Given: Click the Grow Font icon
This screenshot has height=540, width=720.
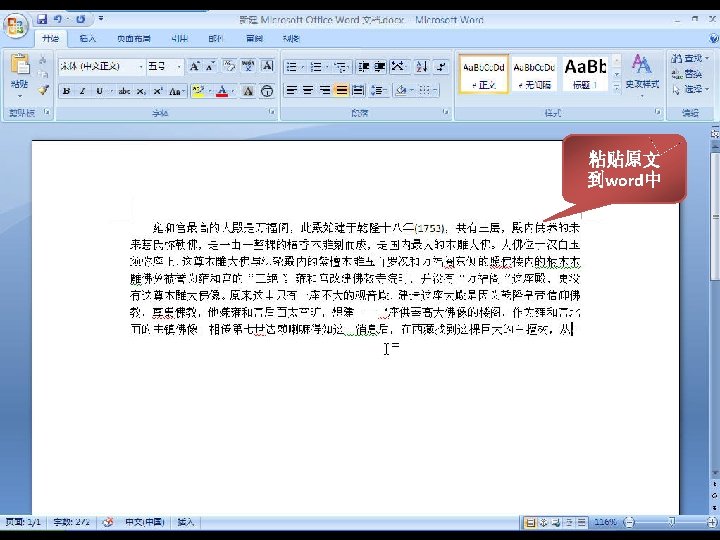Looking at the screenshot, I should point(195,67).
